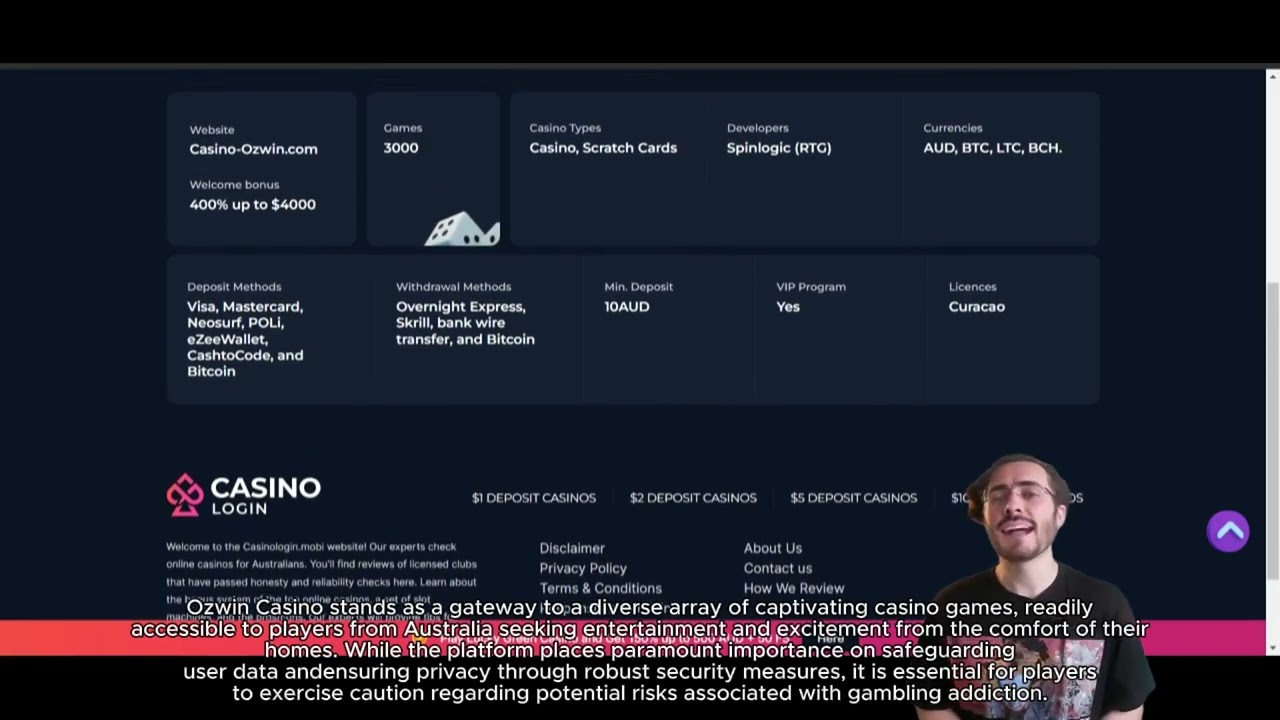Viewport: 1280px width, 720px height.
Task: Open the Privacy Policy footer link
Action: coord(583,568)
